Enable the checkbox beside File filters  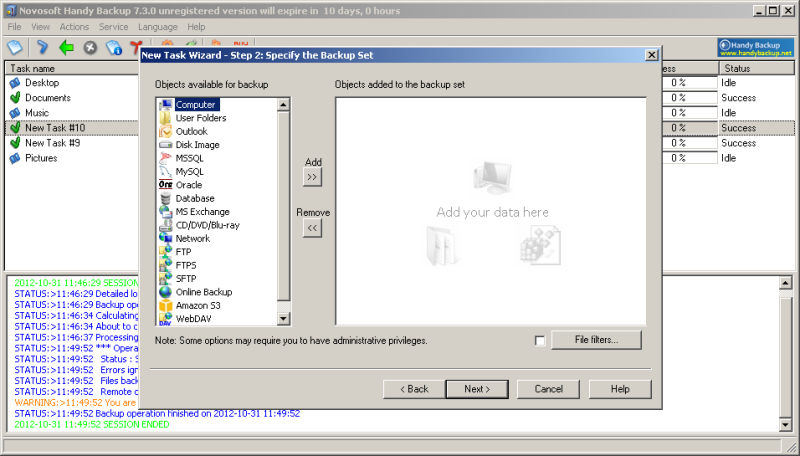[x=540, y=341]
